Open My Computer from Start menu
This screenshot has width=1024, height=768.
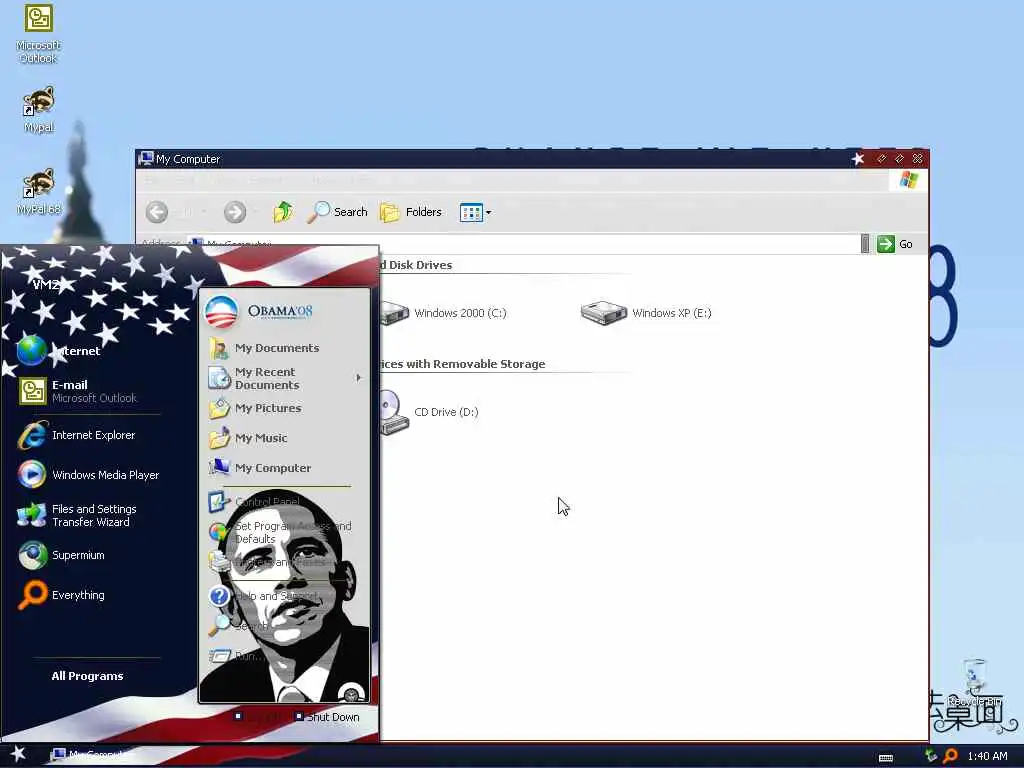coord(260,468)
